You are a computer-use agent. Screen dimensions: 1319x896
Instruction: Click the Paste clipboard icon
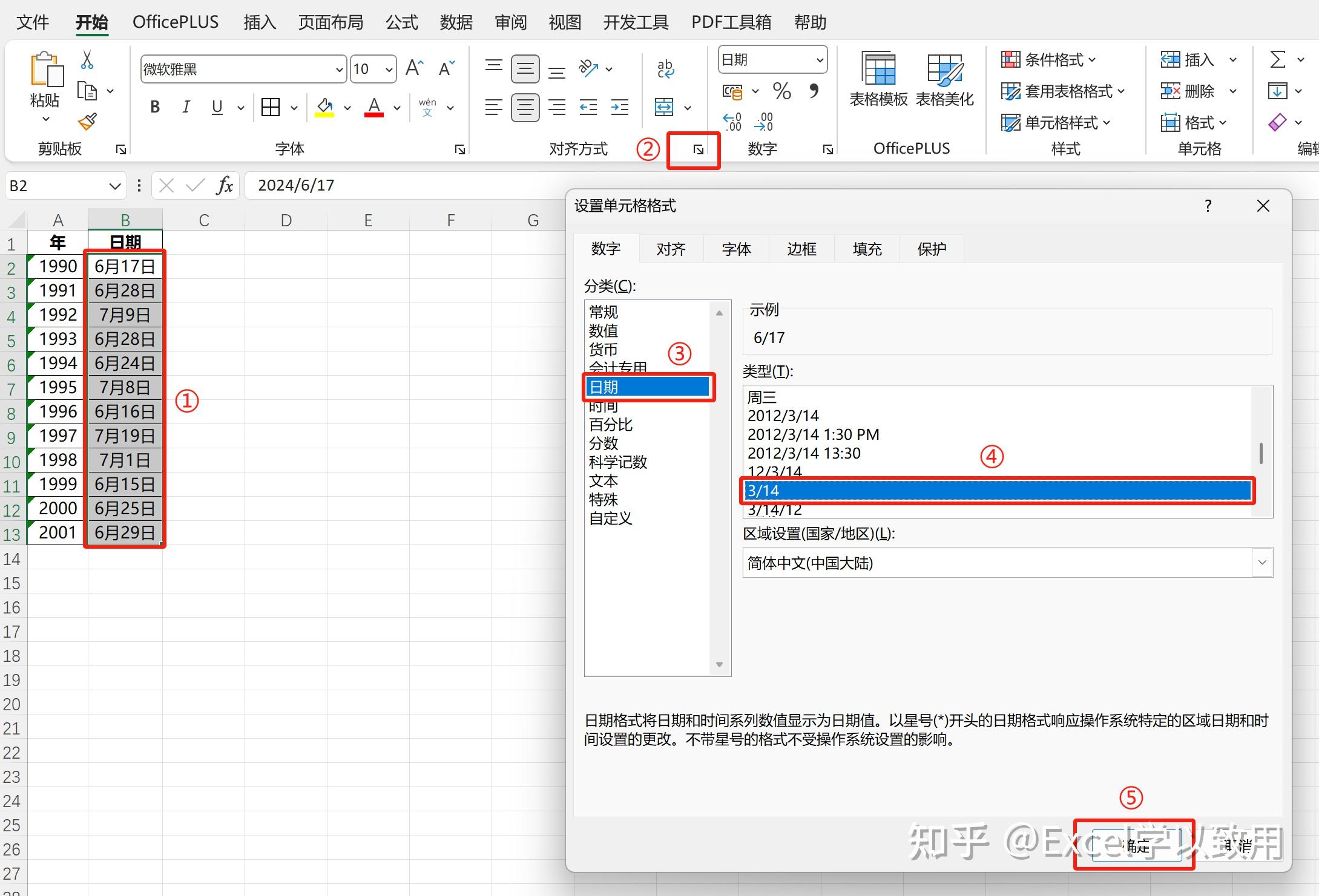click(x=47, y=68)
